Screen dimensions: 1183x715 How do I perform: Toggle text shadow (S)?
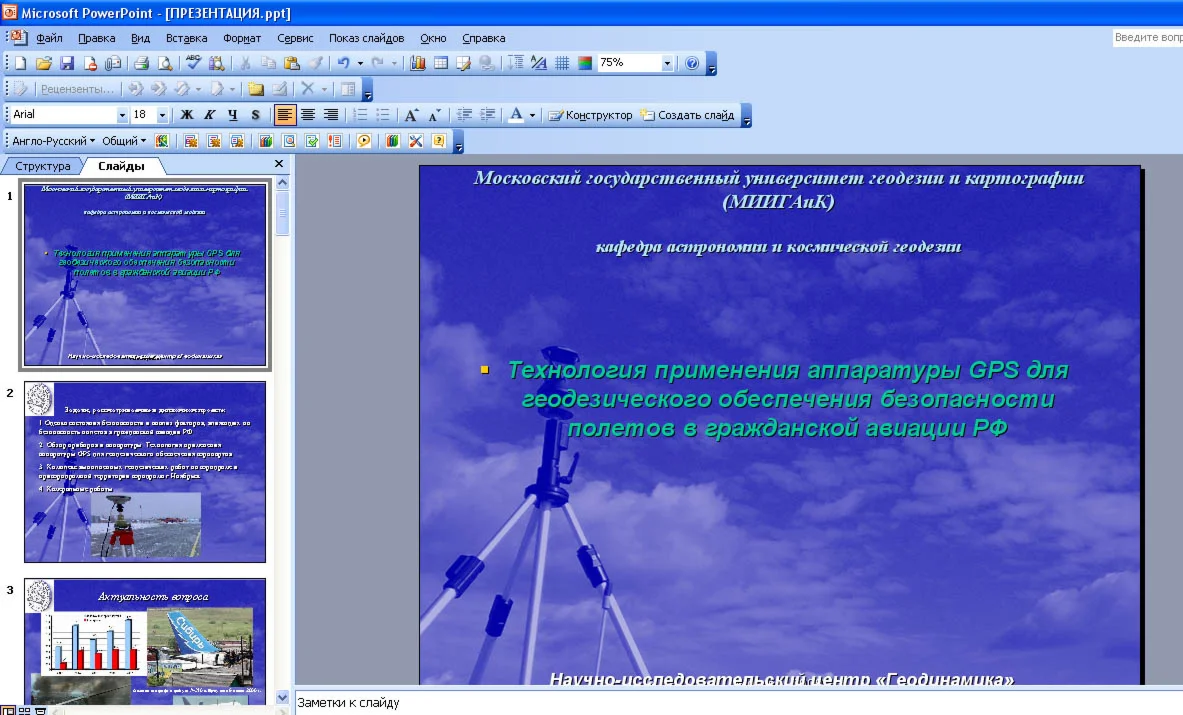point(255,115)
